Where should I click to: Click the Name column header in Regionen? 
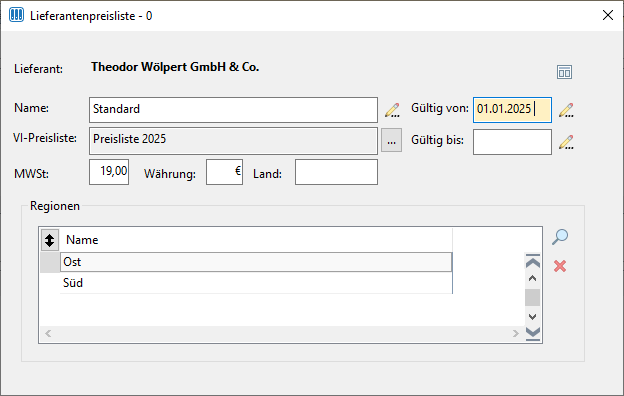(256, 240)
